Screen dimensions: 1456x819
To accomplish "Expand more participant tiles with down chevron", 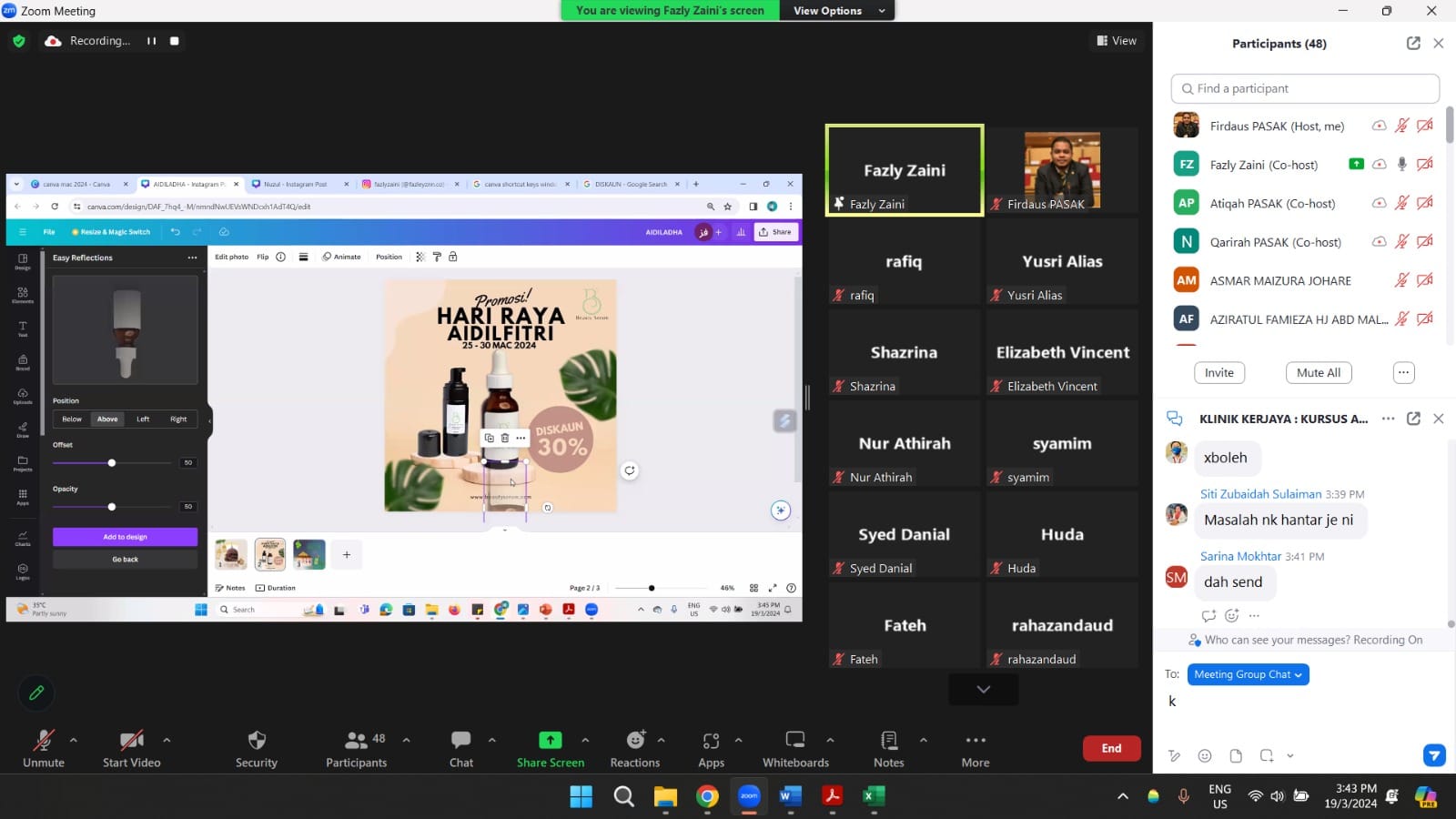I will point(983,690).
